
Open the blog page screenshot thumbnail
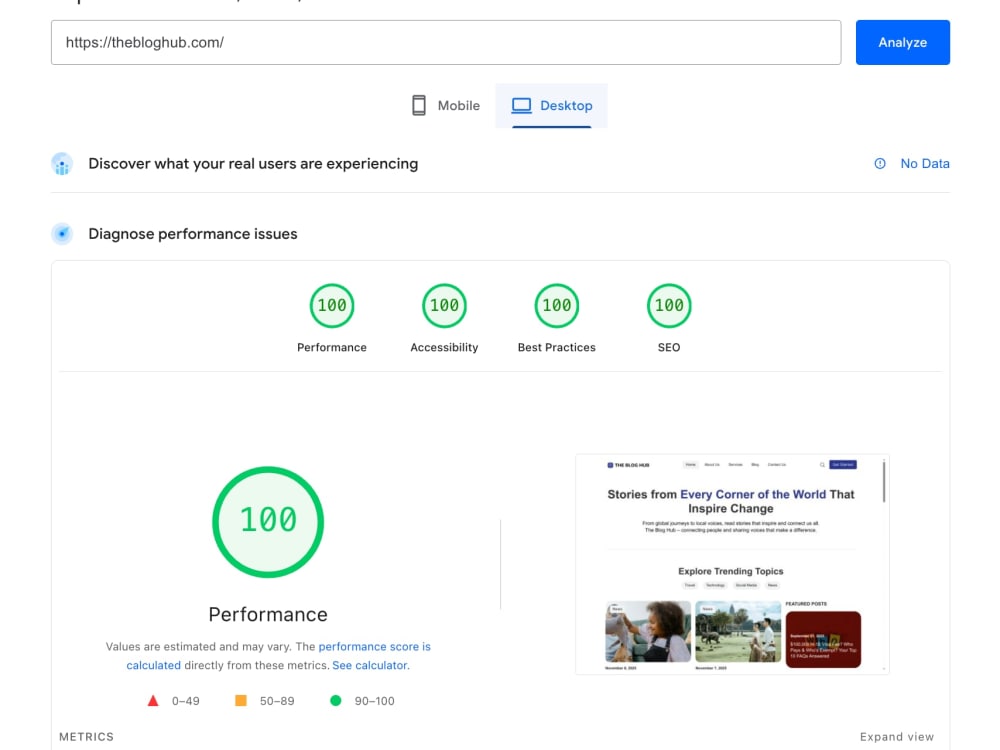tap(732, 564)
